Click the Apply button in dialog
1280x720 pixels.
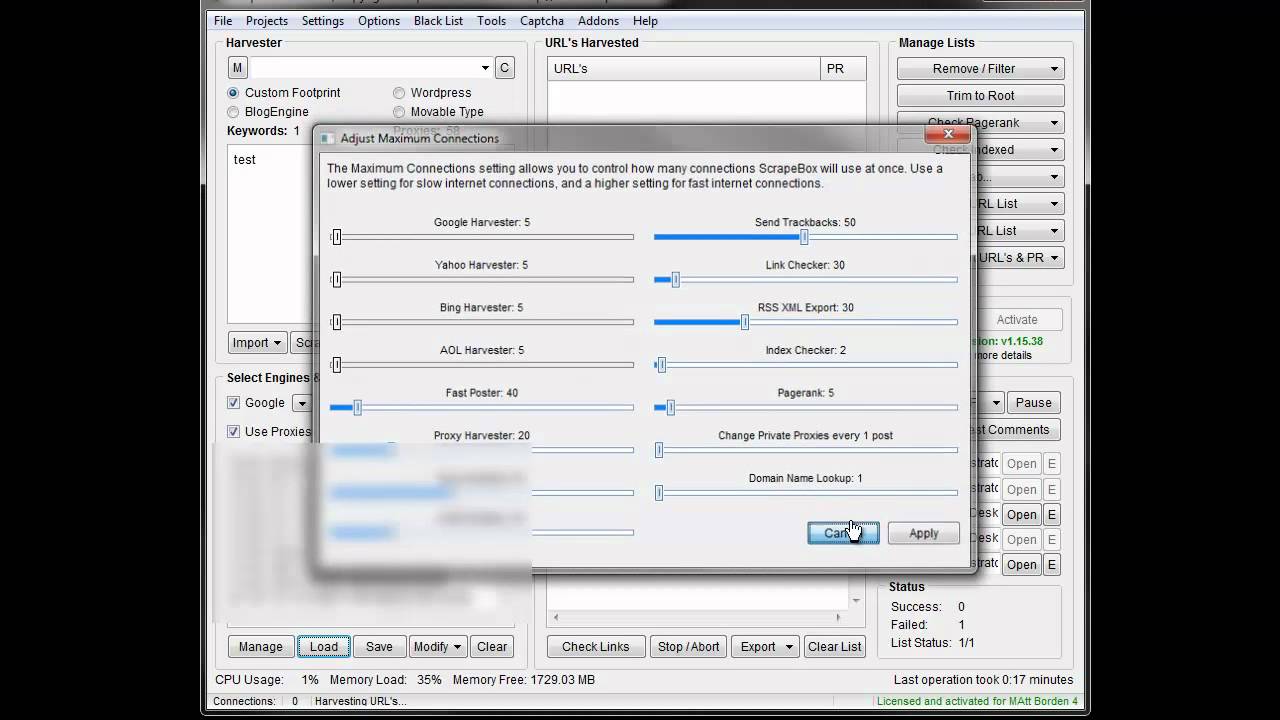[924, 534]
